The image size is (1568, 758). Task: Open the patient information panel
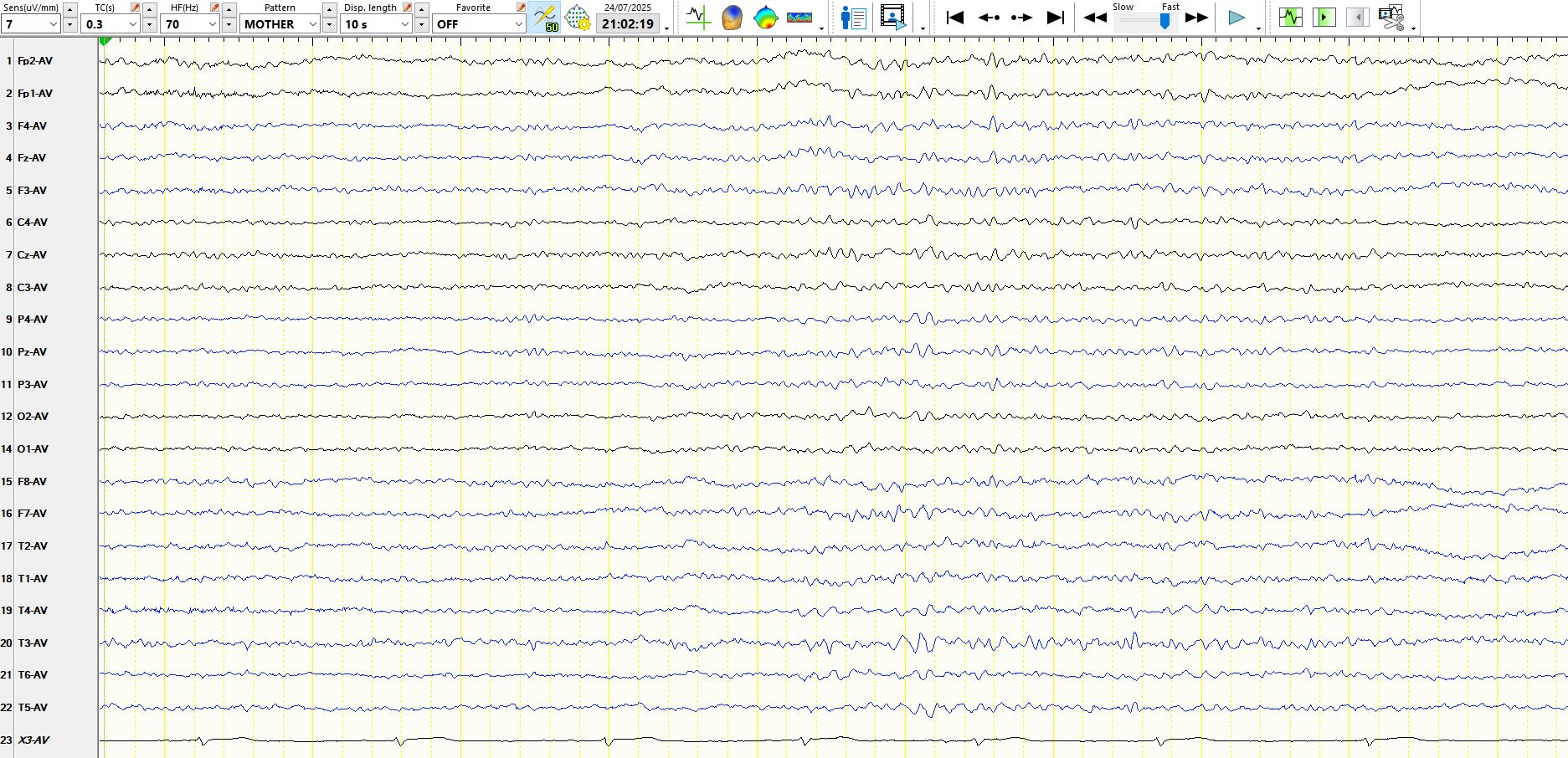853,18
